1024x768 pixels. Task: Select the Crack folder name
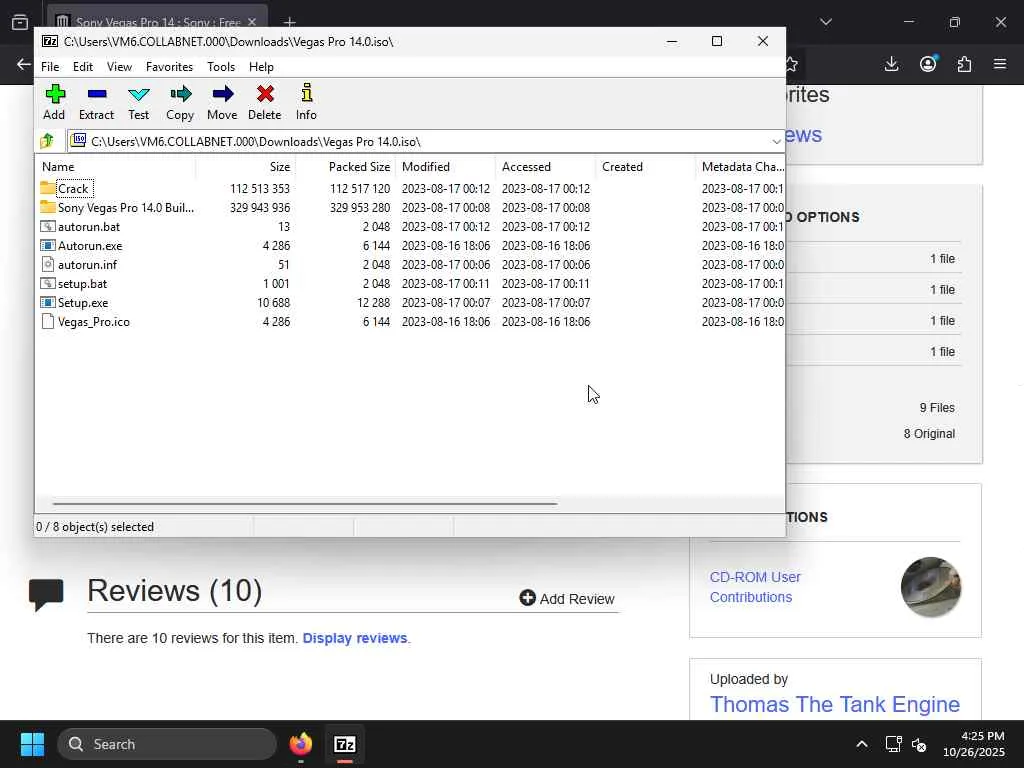point(73,188)
